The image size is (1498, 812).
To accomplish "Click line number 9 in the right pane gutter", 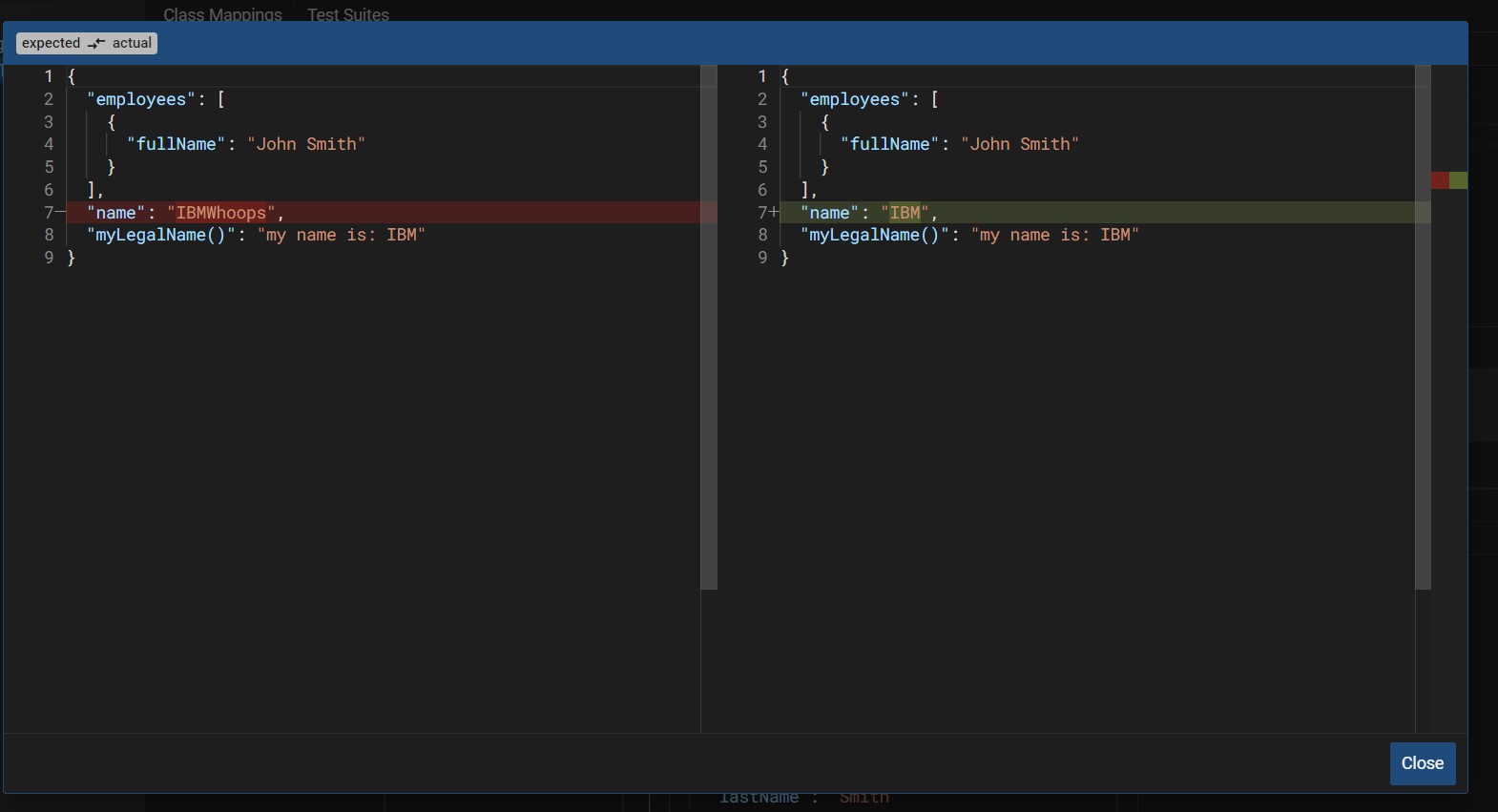I will (762, 258).
